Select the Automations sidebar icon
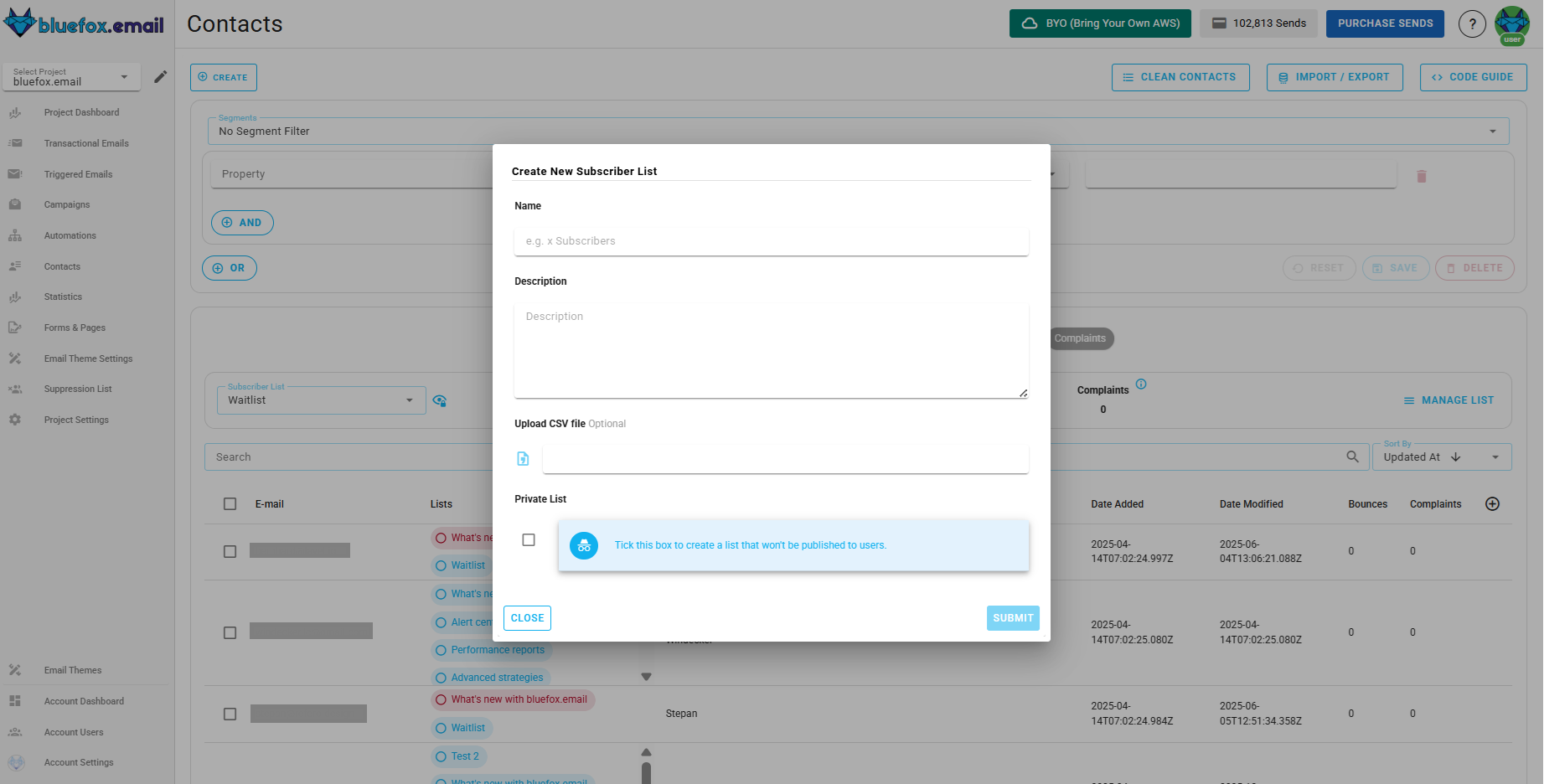 click(15, 235)
